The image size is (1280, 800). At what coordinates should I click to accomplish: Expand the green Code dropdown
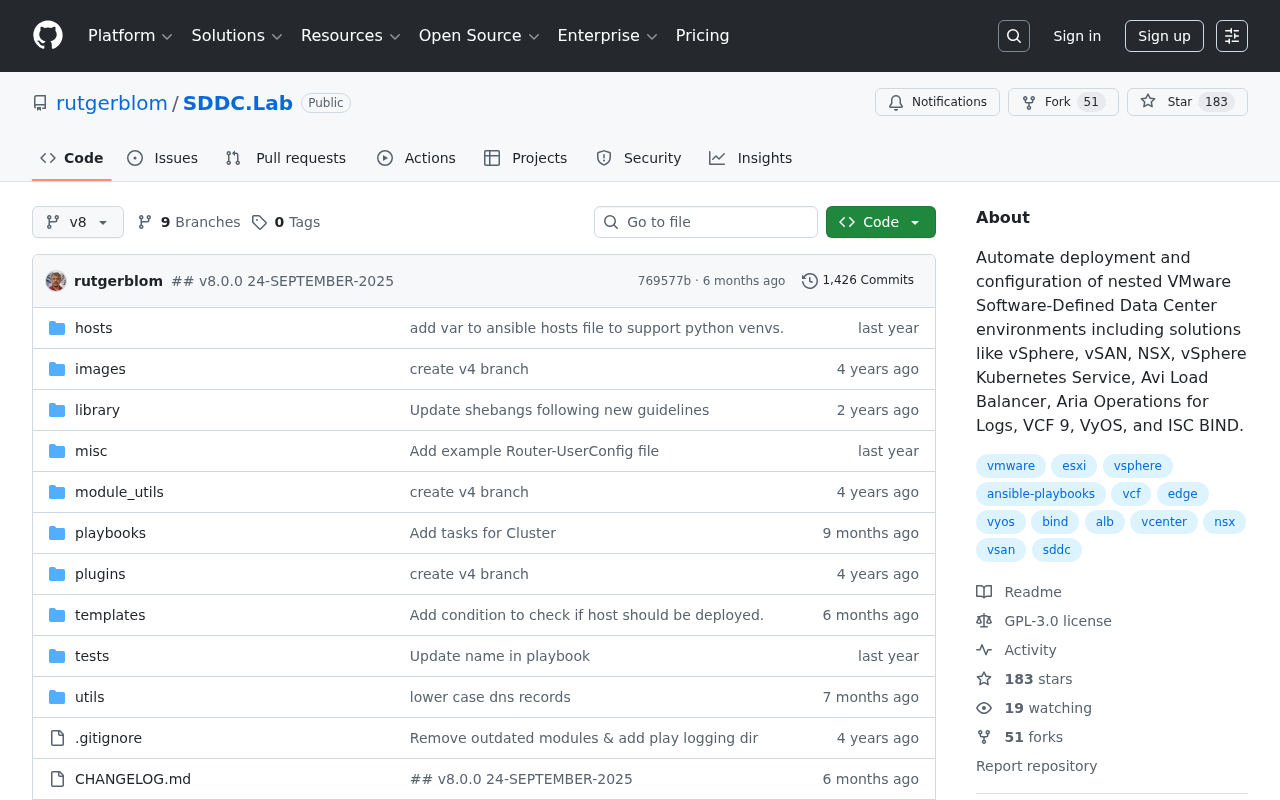pyautogui.click(x=880, y=222)
